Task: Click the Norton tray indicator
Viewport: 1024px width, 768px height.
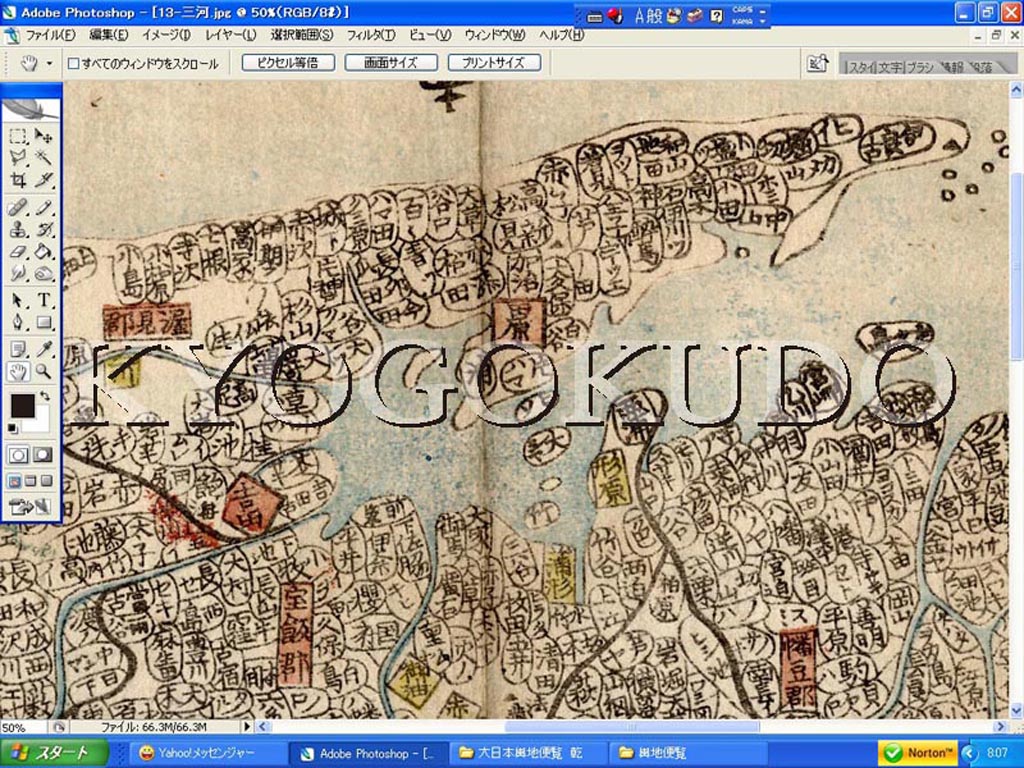Action: tap(918, 753)
